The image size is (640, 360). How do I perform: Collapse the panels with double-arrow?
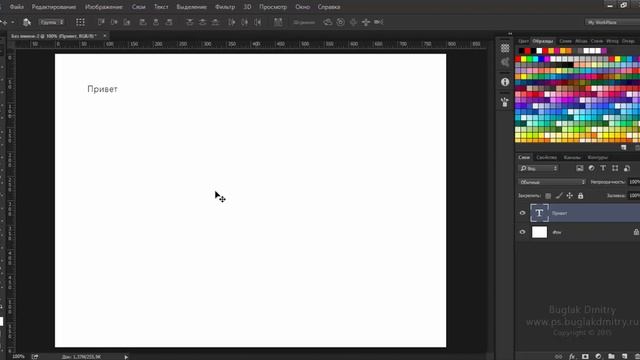click(510, 33)
